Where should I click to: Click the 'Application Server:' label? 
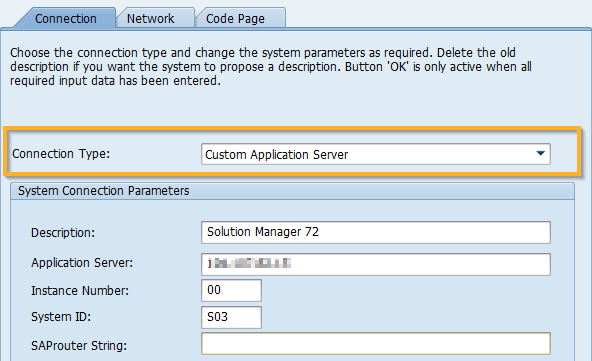pyautogui.click(x=82, y=263)
